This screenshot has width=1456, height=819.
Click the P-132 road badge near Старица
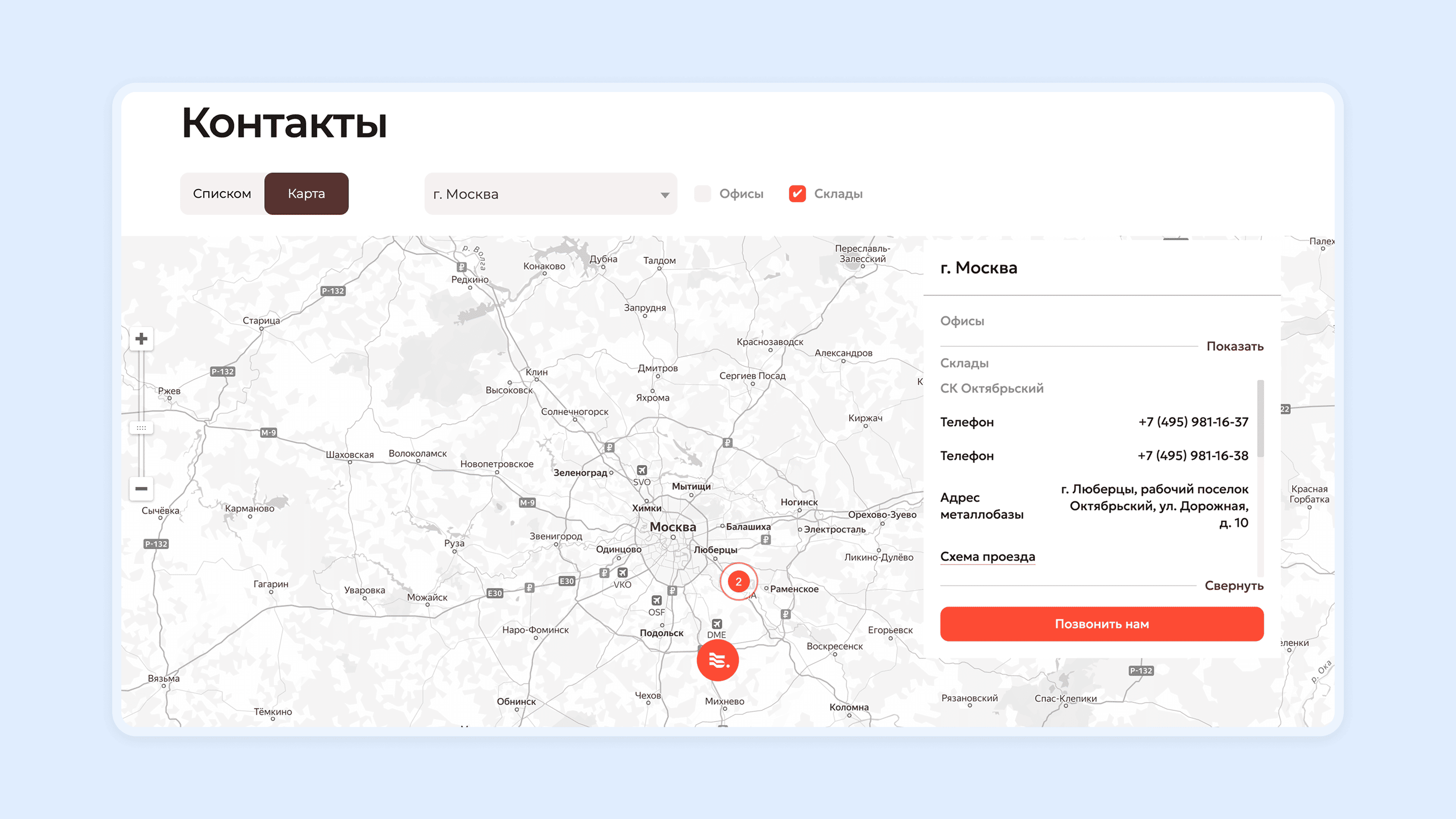(x=333, y=291)
